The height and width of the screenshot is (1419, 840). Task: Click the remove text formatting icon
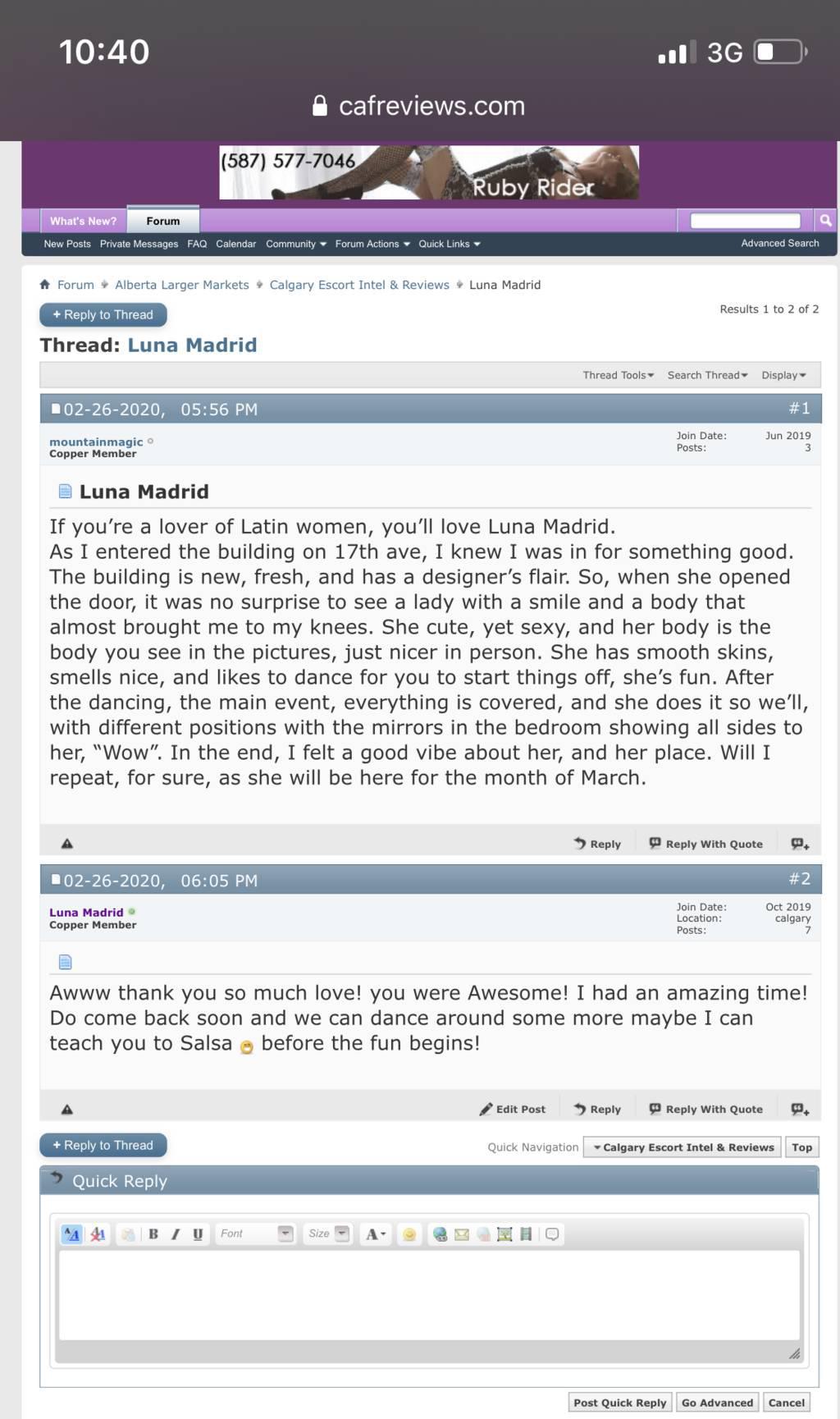point(98,1234)
